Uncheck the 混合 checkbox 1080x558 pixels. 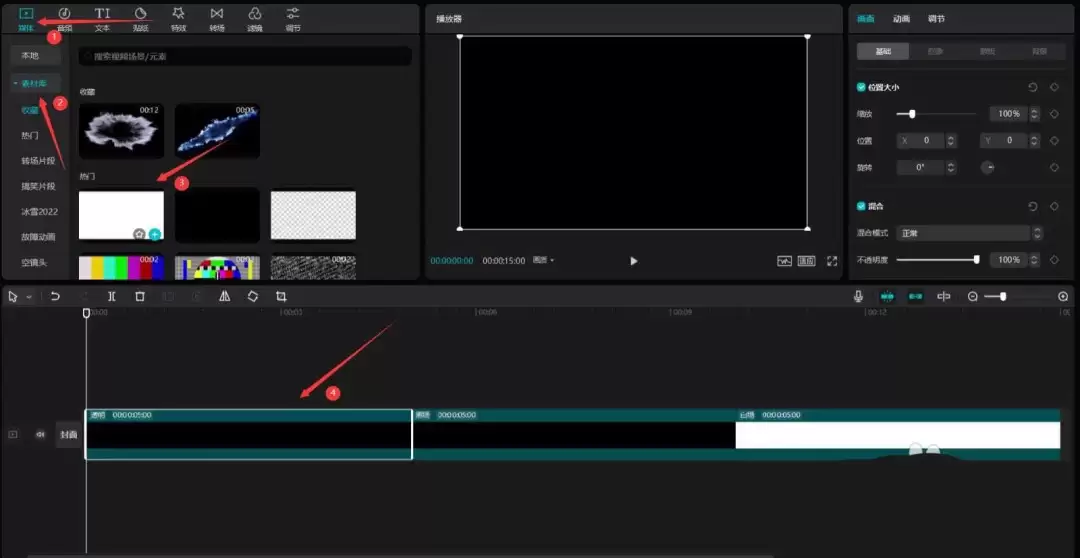[862, 206]
